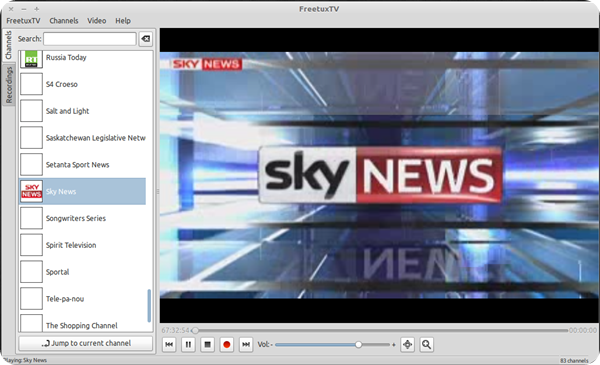Click the volume slider handle
This screenshot has width=600, height=365.
click(x=359, y=345)
